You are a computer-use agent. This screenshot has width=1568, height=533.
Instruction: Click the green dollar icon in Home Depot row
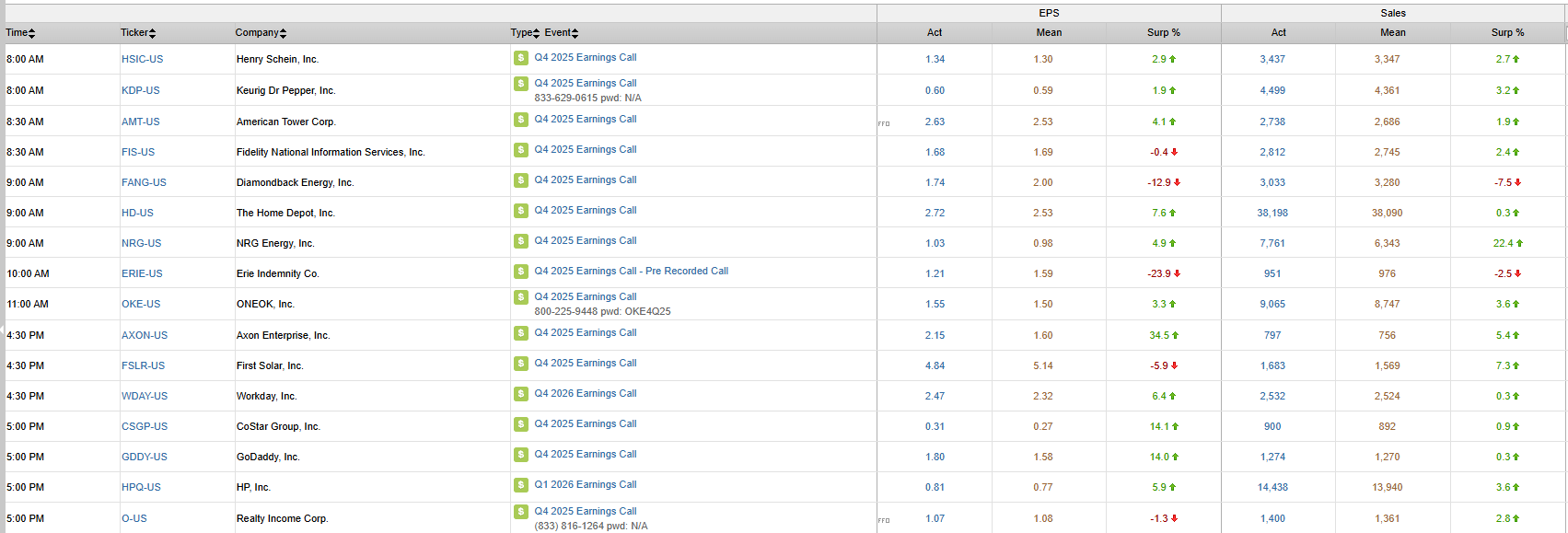pos(520,211)
